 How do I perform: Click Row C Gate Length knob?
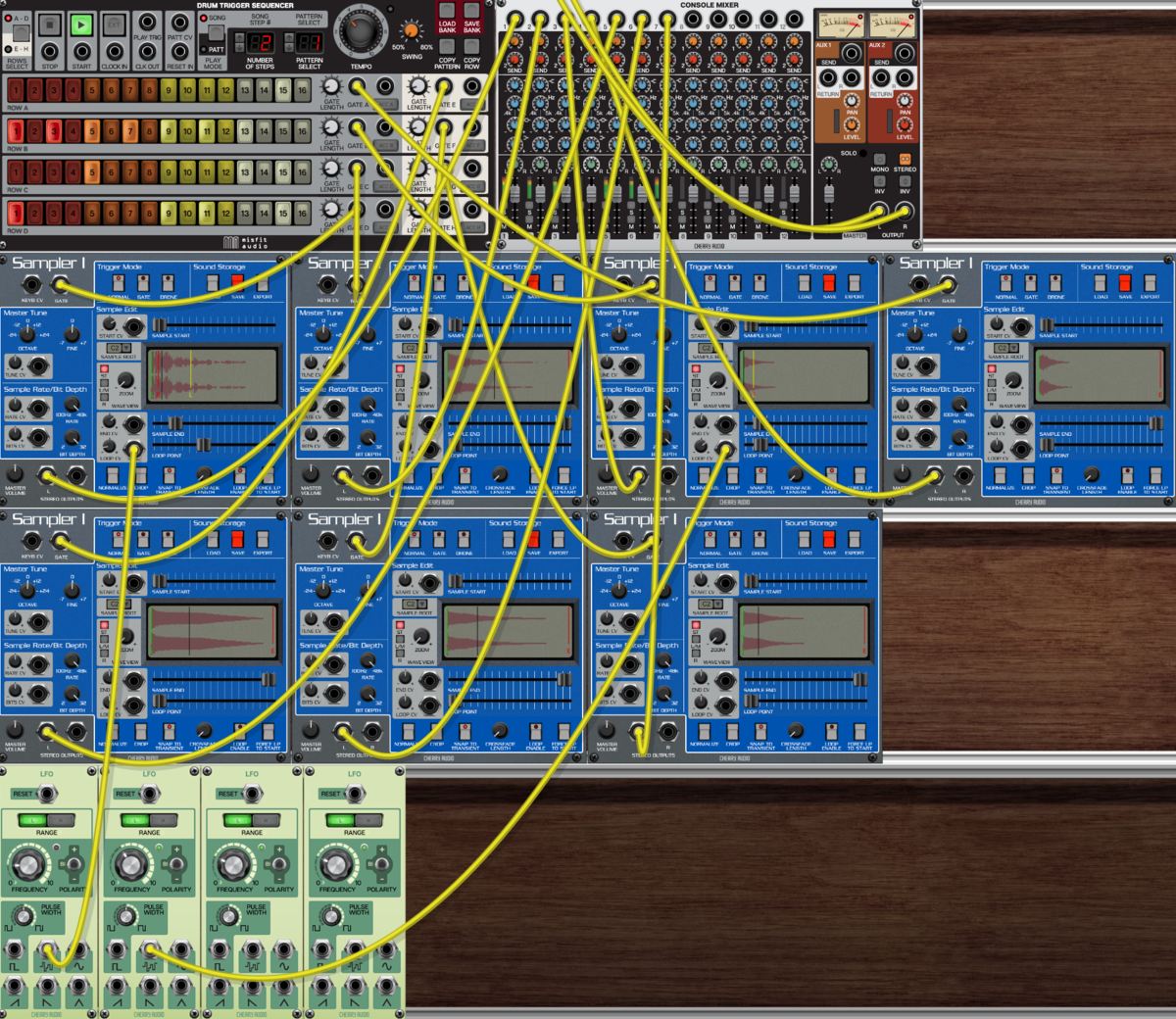click(331, 170)
